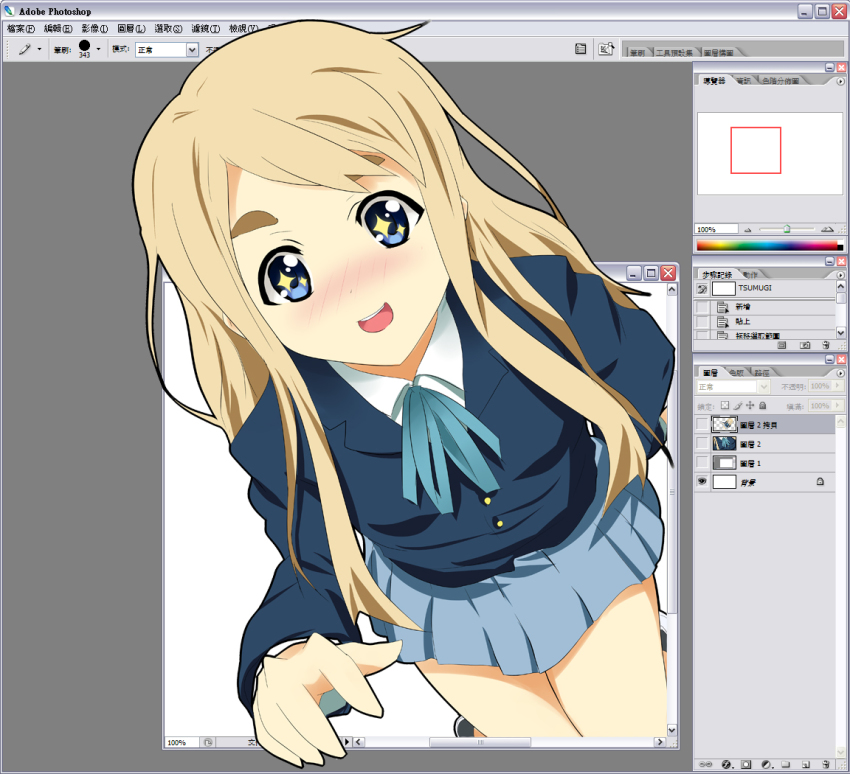Hide the 背景 layer via eye icon
Screen dimensions: 850x774
(x=702, y=481)
